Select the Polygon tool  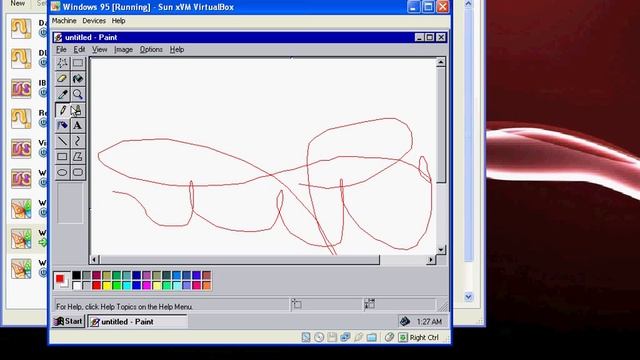point(78,157)
